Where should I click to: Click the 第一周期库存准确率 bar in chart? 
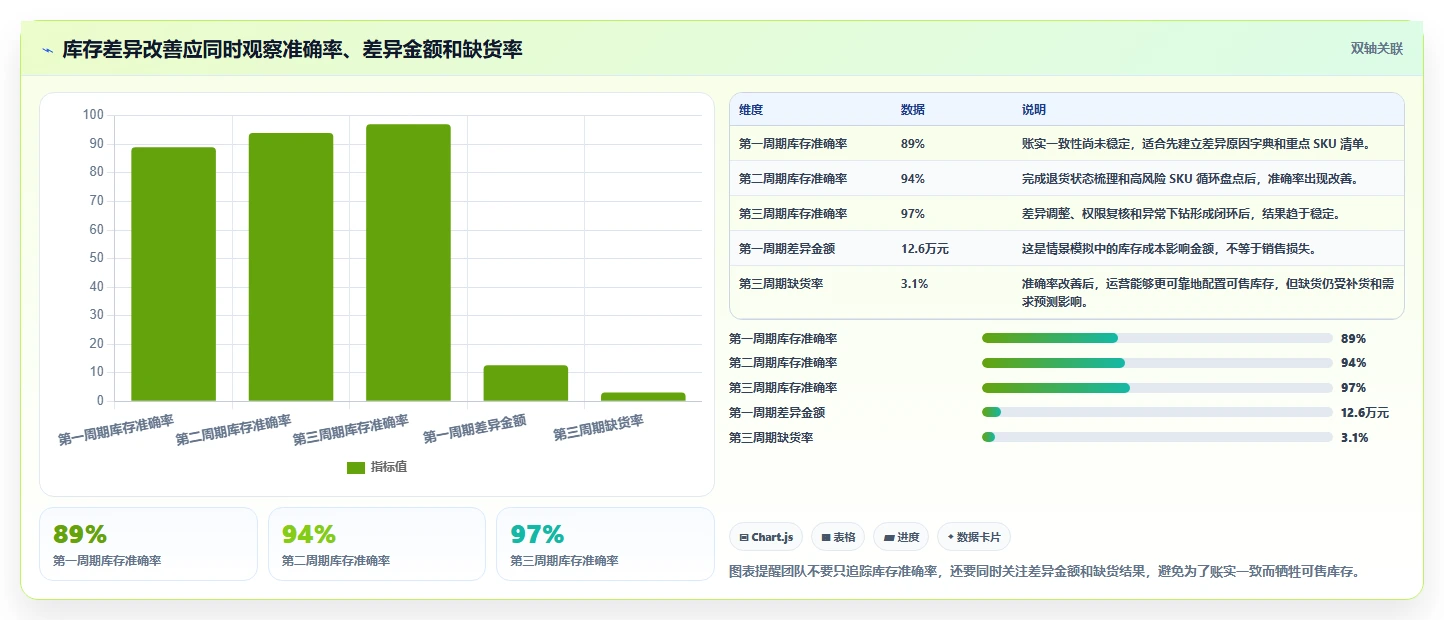coord(173,274)
